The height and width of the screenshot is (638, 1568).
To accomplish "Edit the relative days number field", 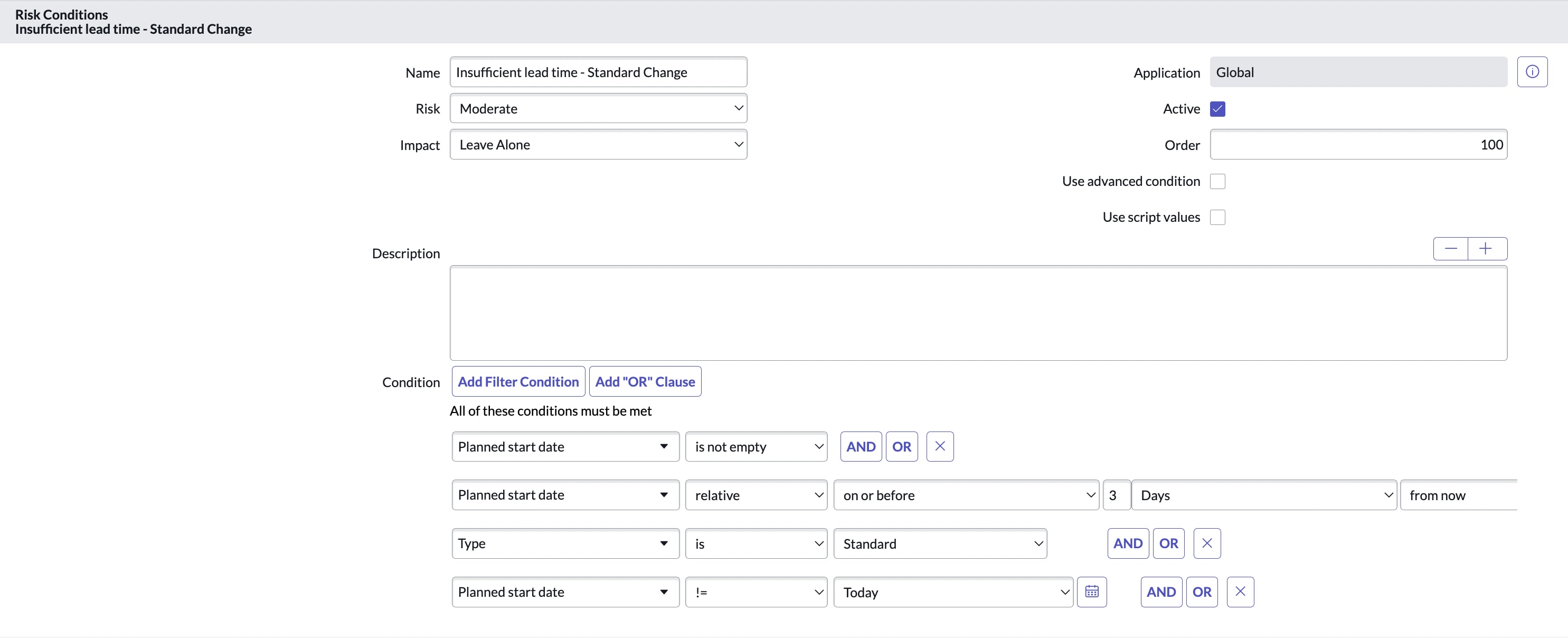I will (1117, 495).
